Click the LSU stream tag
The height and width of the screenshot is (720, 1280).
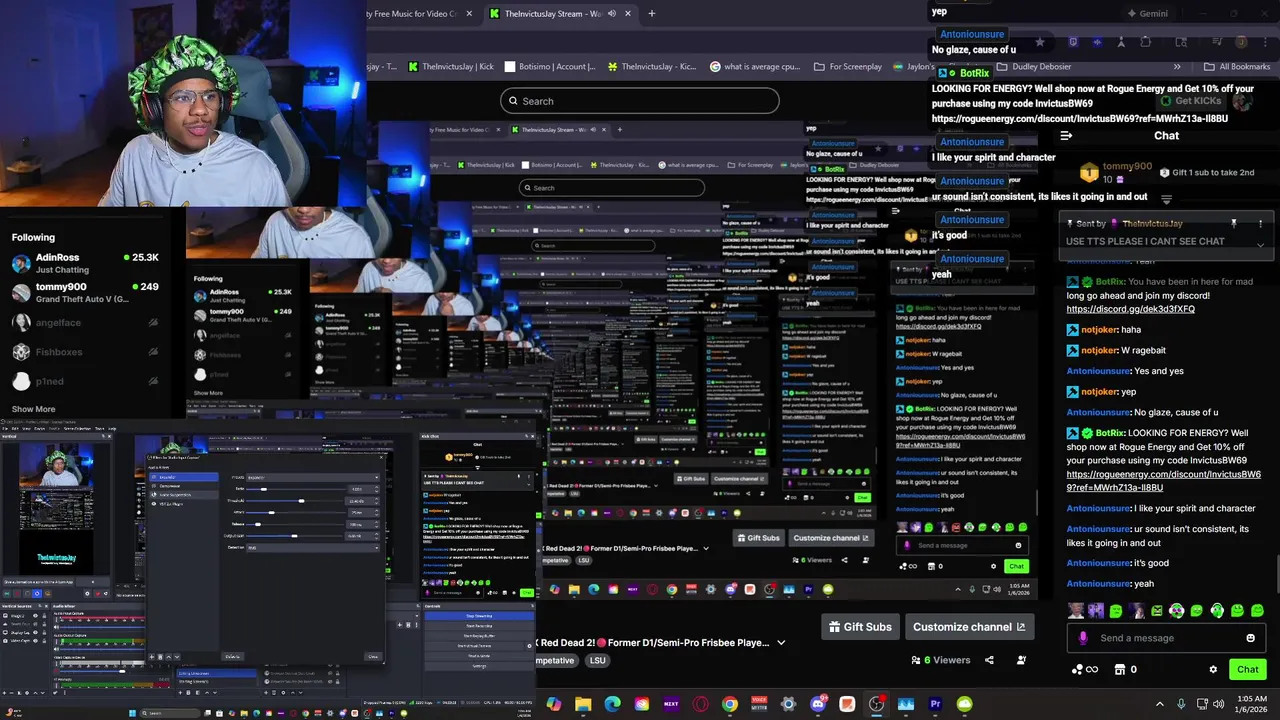click(597, 660)
